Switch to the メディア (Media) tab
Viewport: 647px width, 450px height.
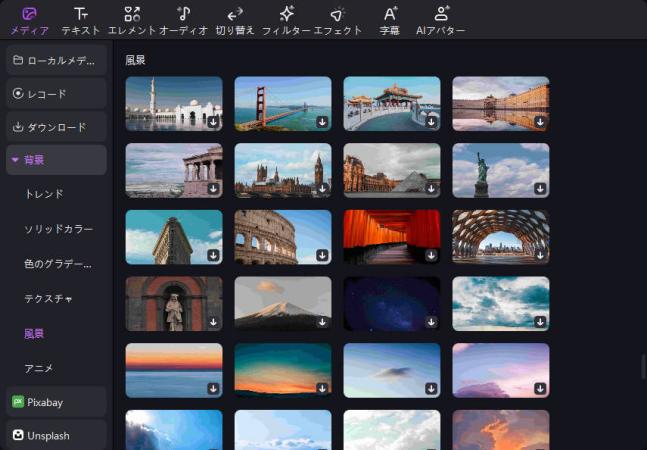tap(29, 20)
